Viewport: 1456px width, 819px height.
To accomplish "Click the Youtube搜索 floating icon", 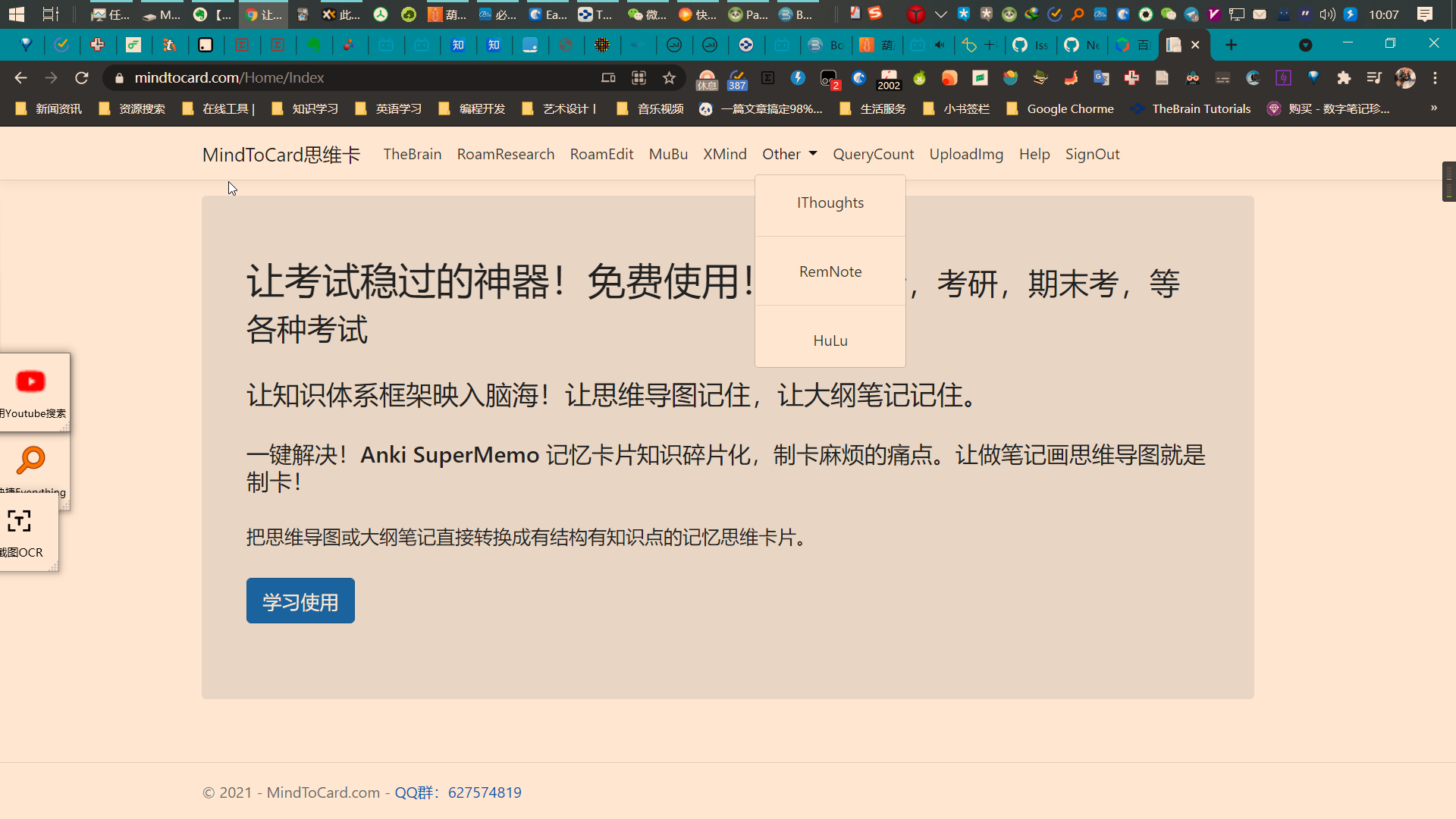I will click(30, 381).
